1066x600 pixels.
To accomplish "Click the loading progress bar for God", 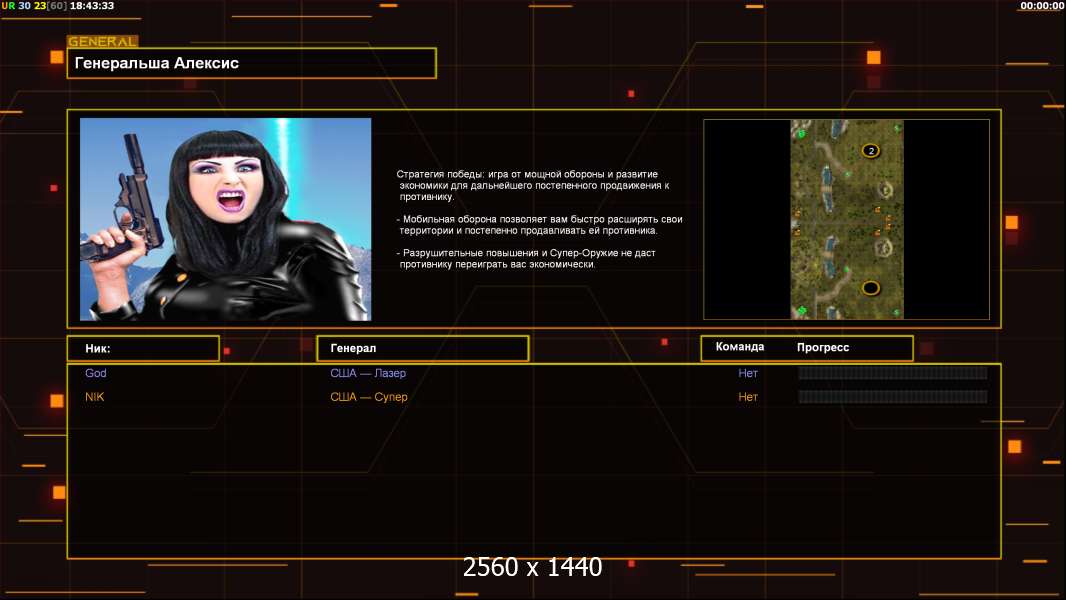I will [892, 373].
